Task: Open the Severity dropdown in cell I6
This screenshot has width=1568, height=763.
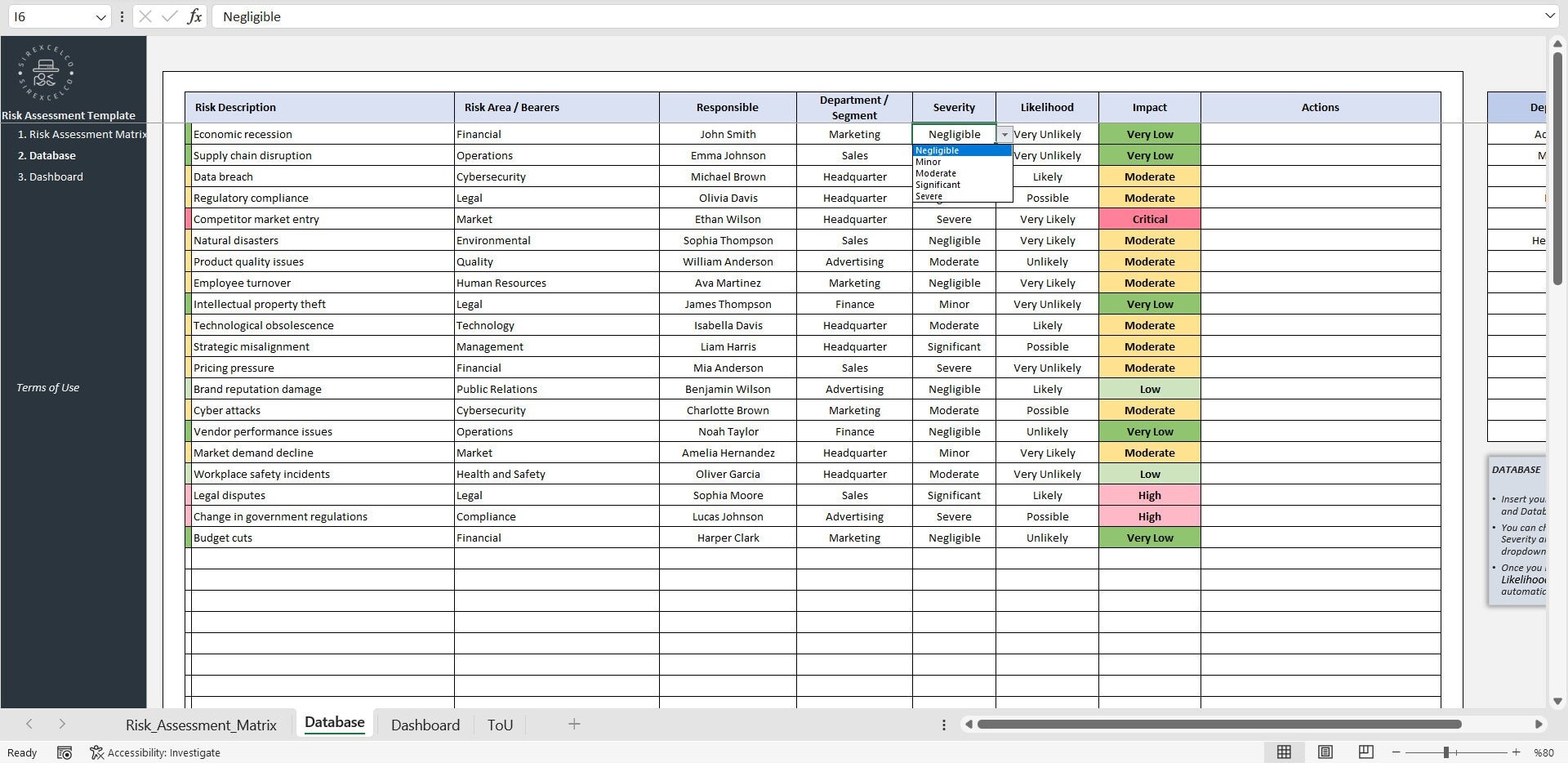Action: tap(1004, 134)
